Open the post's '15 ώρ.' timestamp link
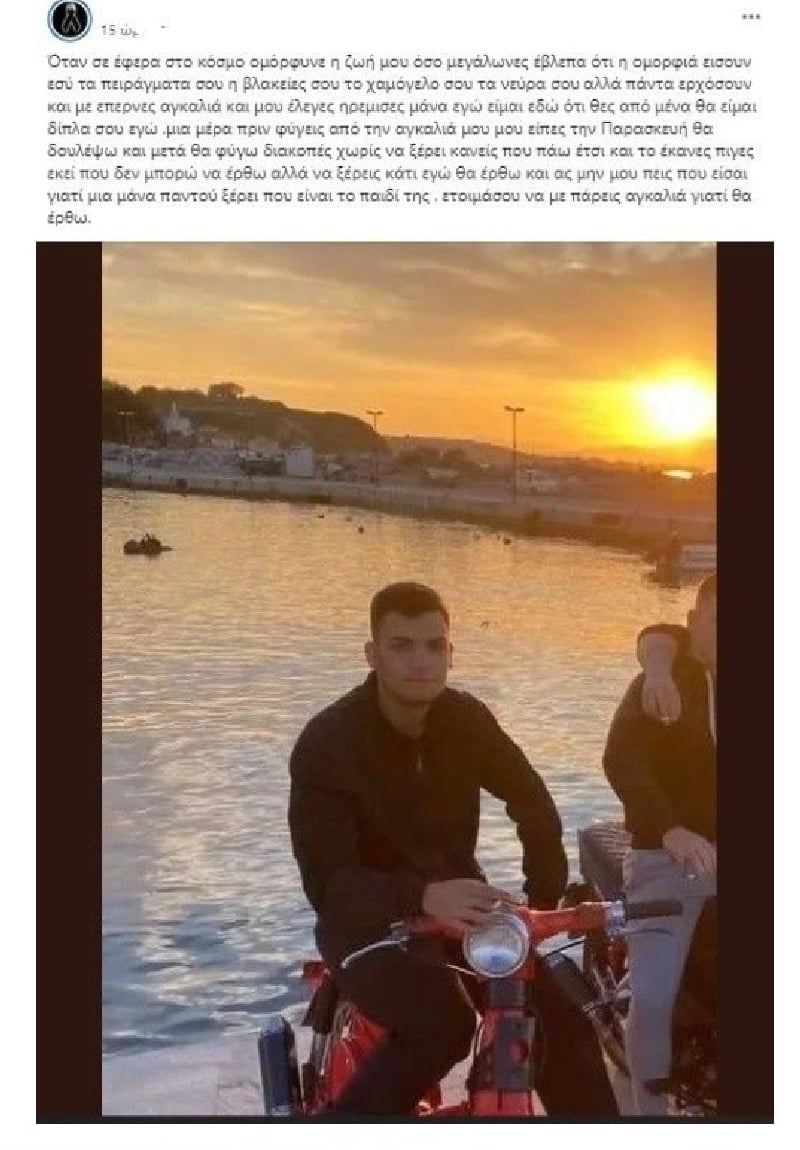This screenshot has height=1150, width=800. tap(119, 30)
